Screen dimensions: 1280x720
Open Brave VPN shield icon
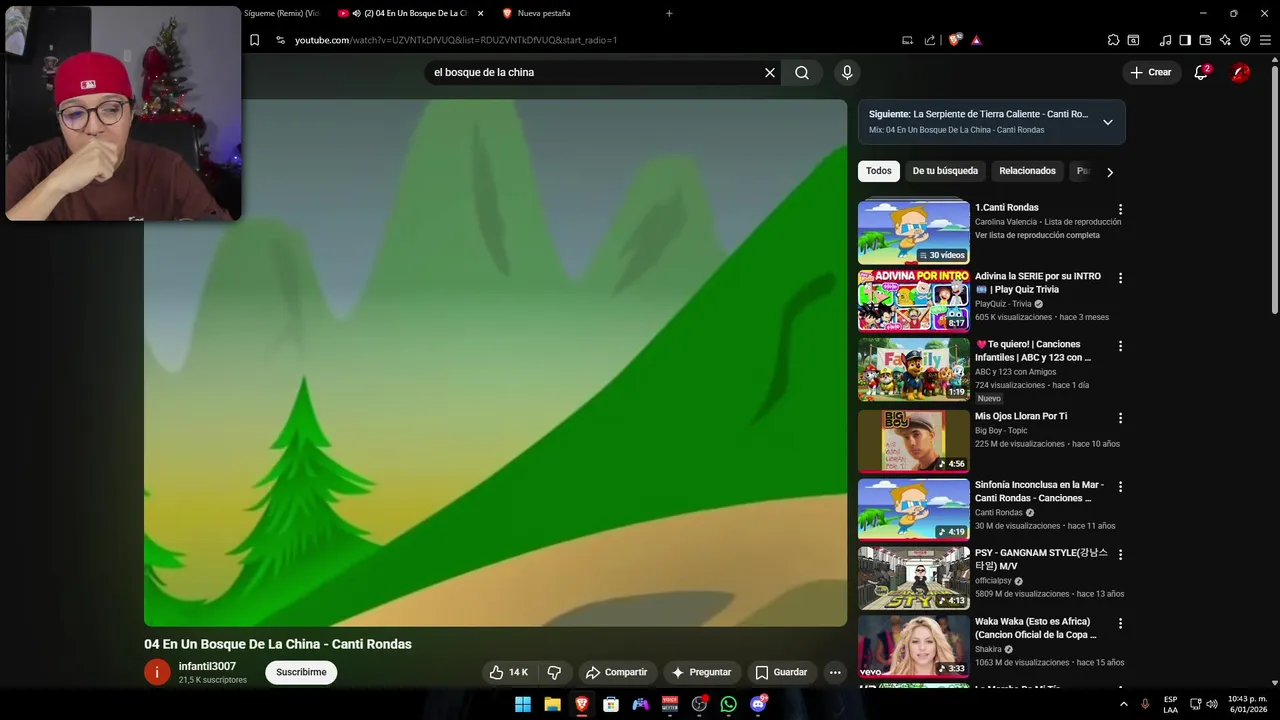coord(1245,40)
